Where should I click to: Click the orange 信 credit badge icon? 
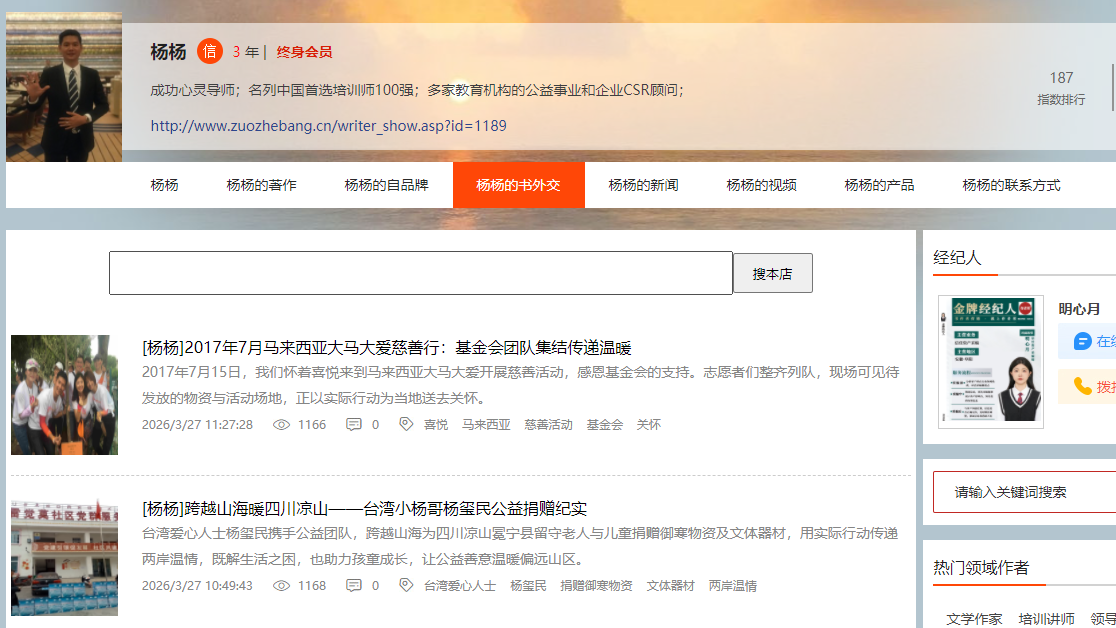209,51
